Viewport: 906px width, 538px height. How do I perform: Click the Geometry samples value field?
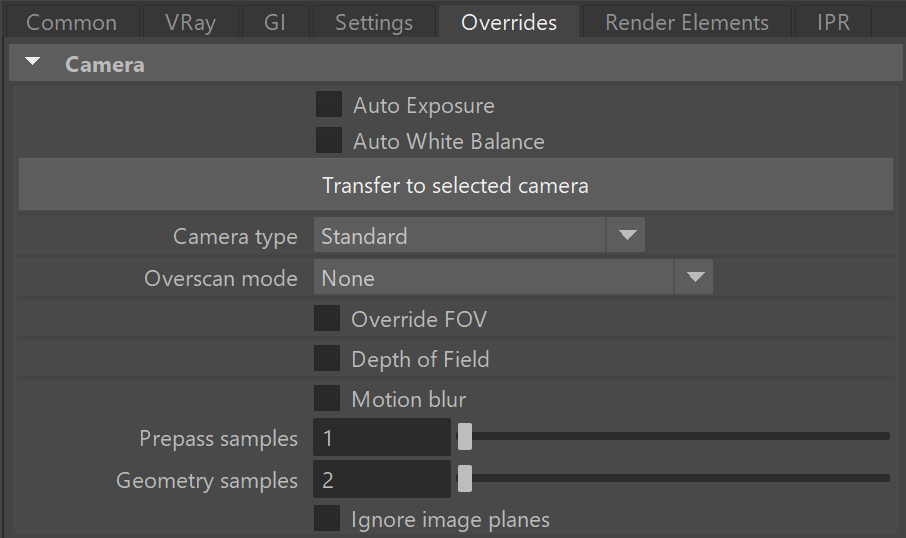[382, 480]
